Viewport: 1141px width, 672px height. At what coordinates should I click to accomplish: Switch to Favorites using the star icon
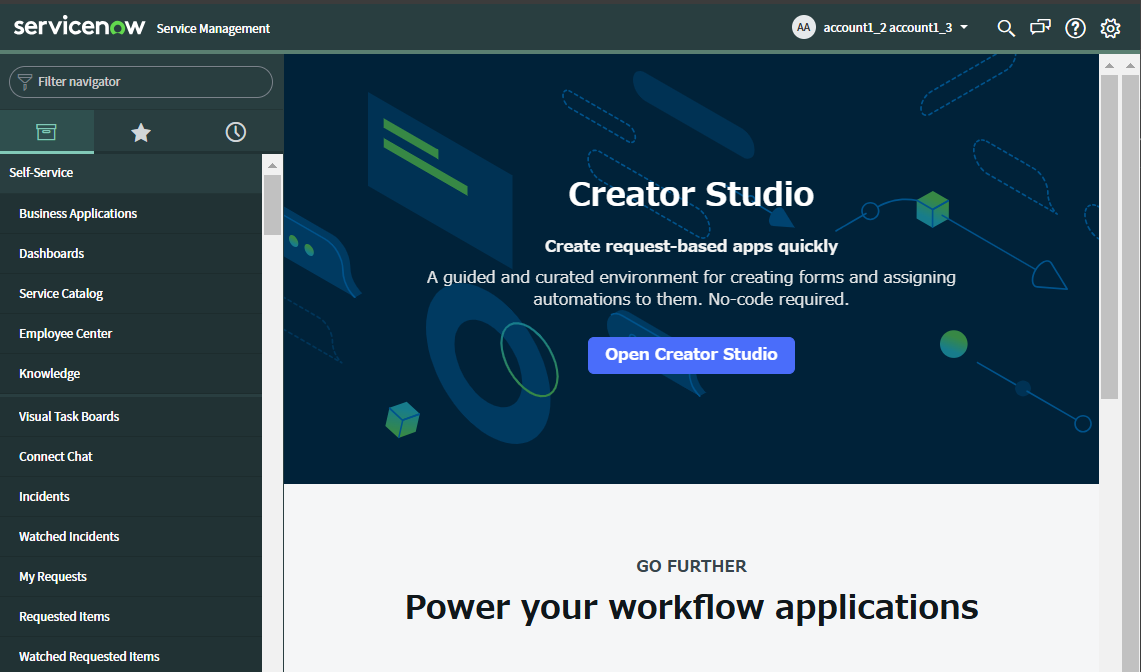(140, 131)
